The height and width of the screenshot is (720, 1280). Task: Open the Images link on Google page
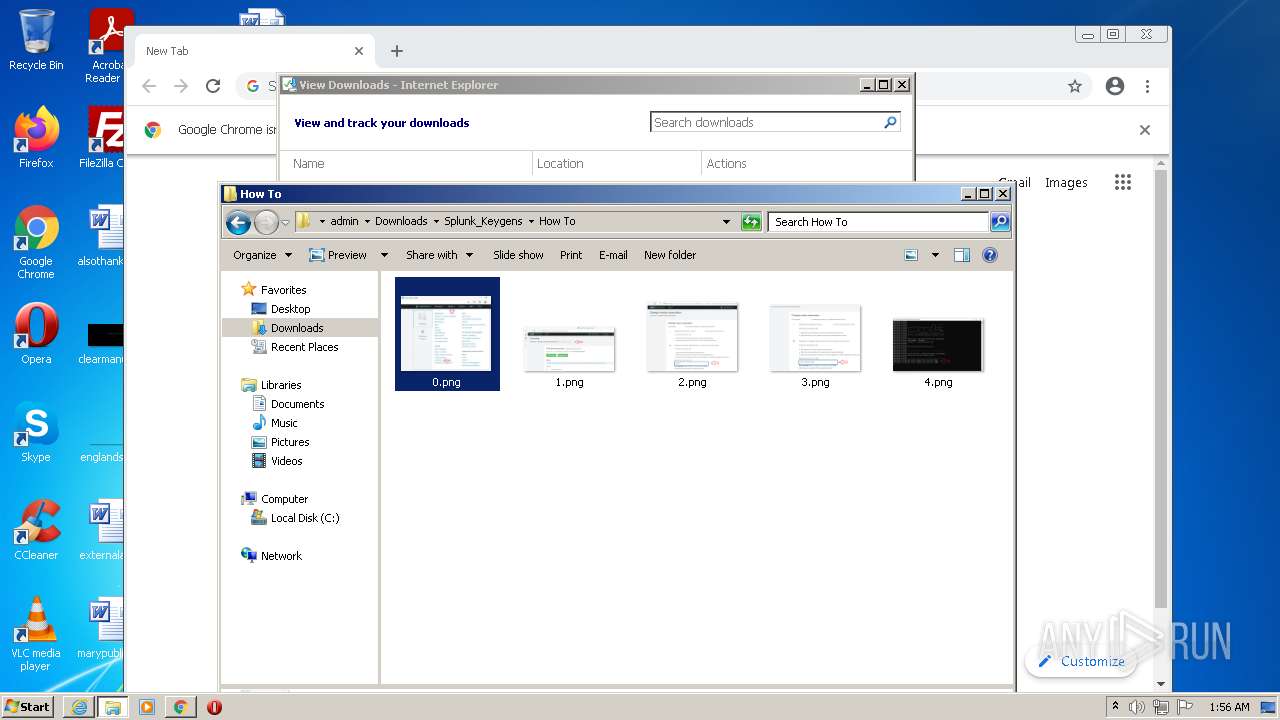[x=1066, y=183]
